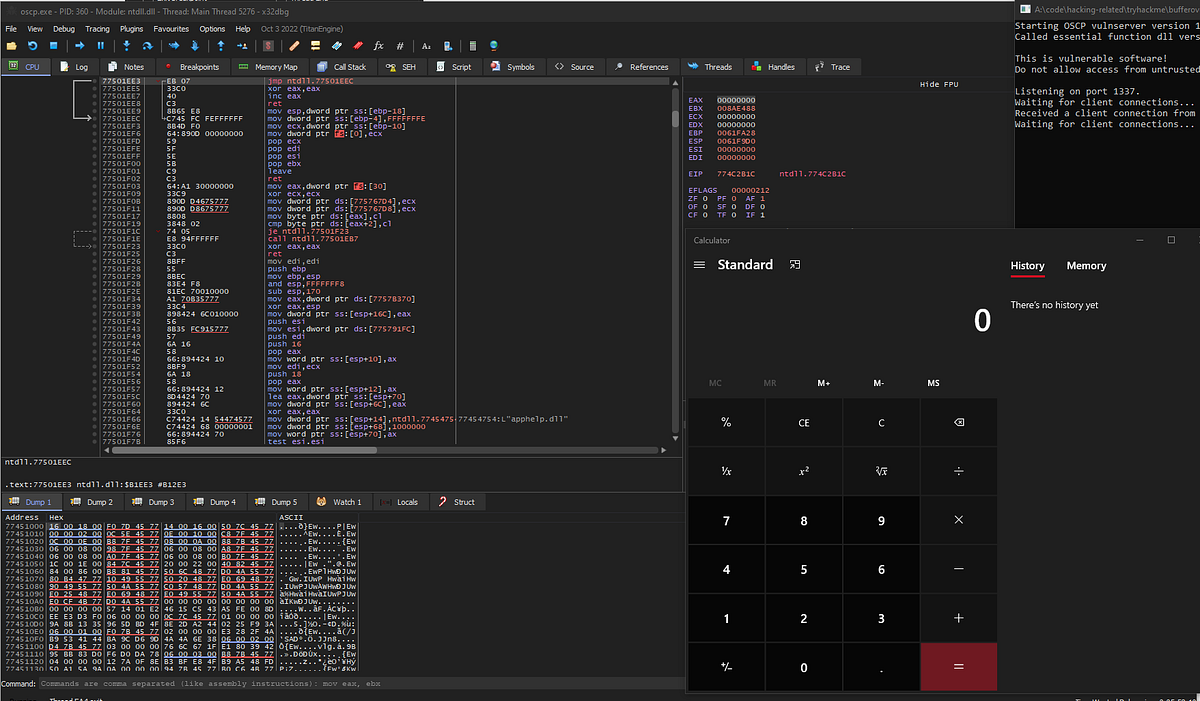This screenshot has height=701, width=1200.
Task: Click the Command input field at bottom
Action: click(350, 683)
